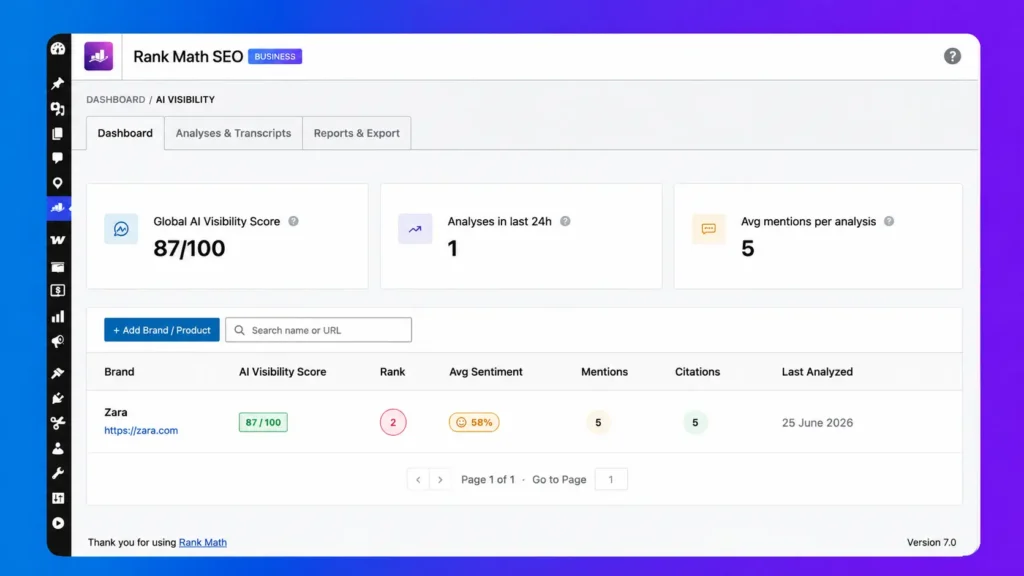Click Zara's Citations count 5

[696, 423]
